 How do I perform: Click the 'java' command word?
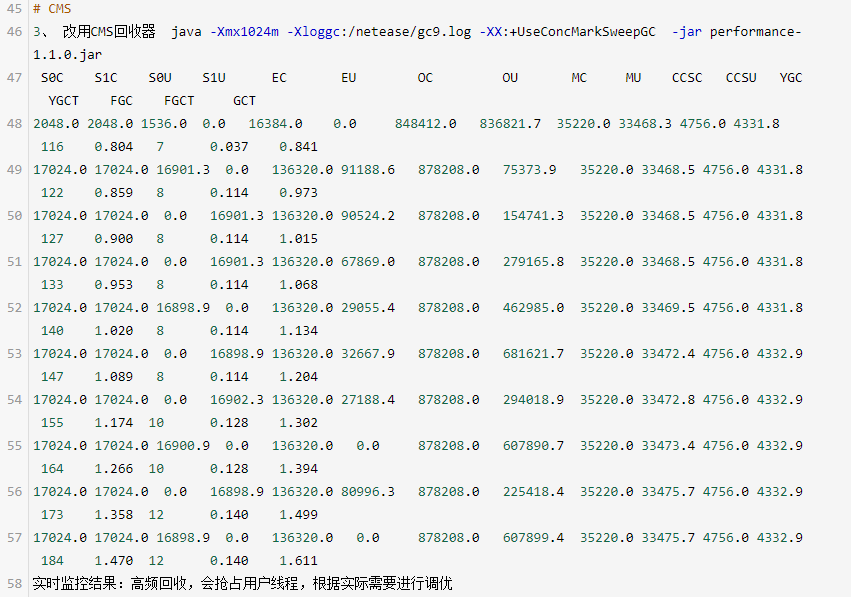click(x=187, y=32)
